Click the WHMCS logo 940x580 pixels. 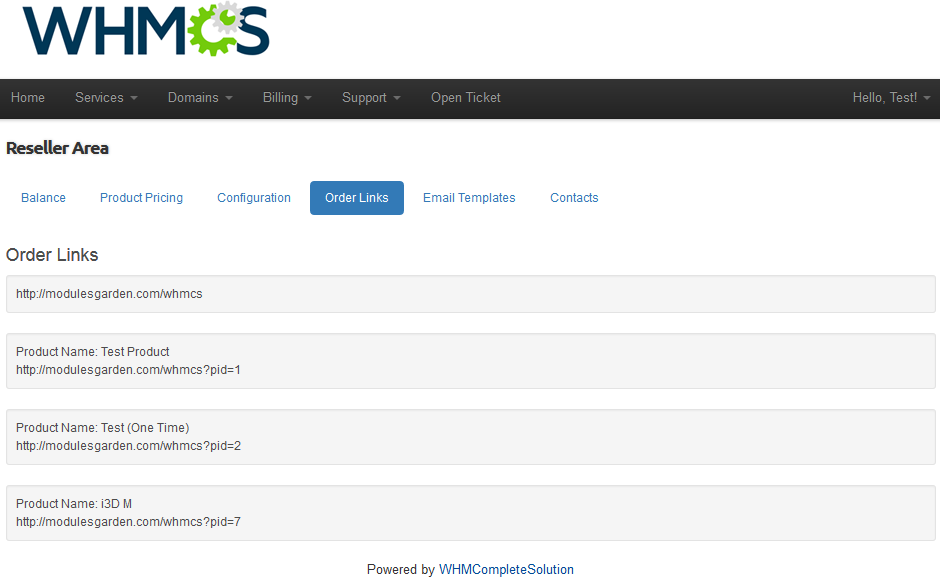pyautogui.click(x=146, y=29)
